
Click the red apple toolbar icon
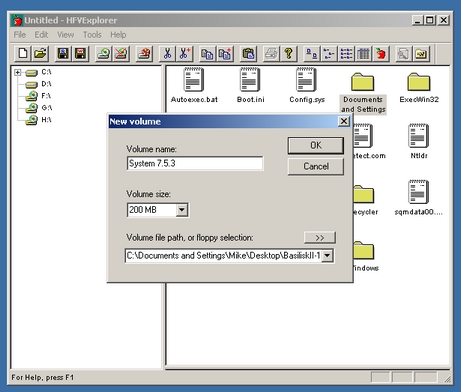[x=381, y=53]
